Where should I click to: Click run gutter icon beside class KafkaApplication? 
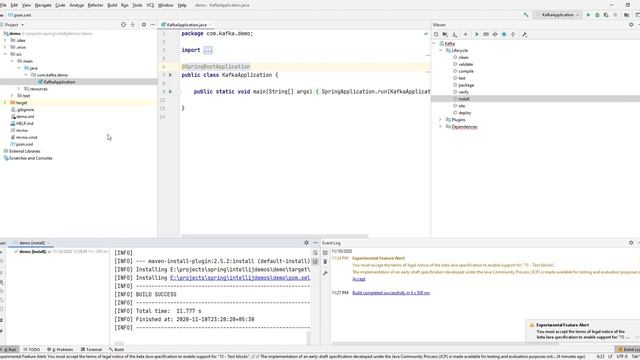171,75
